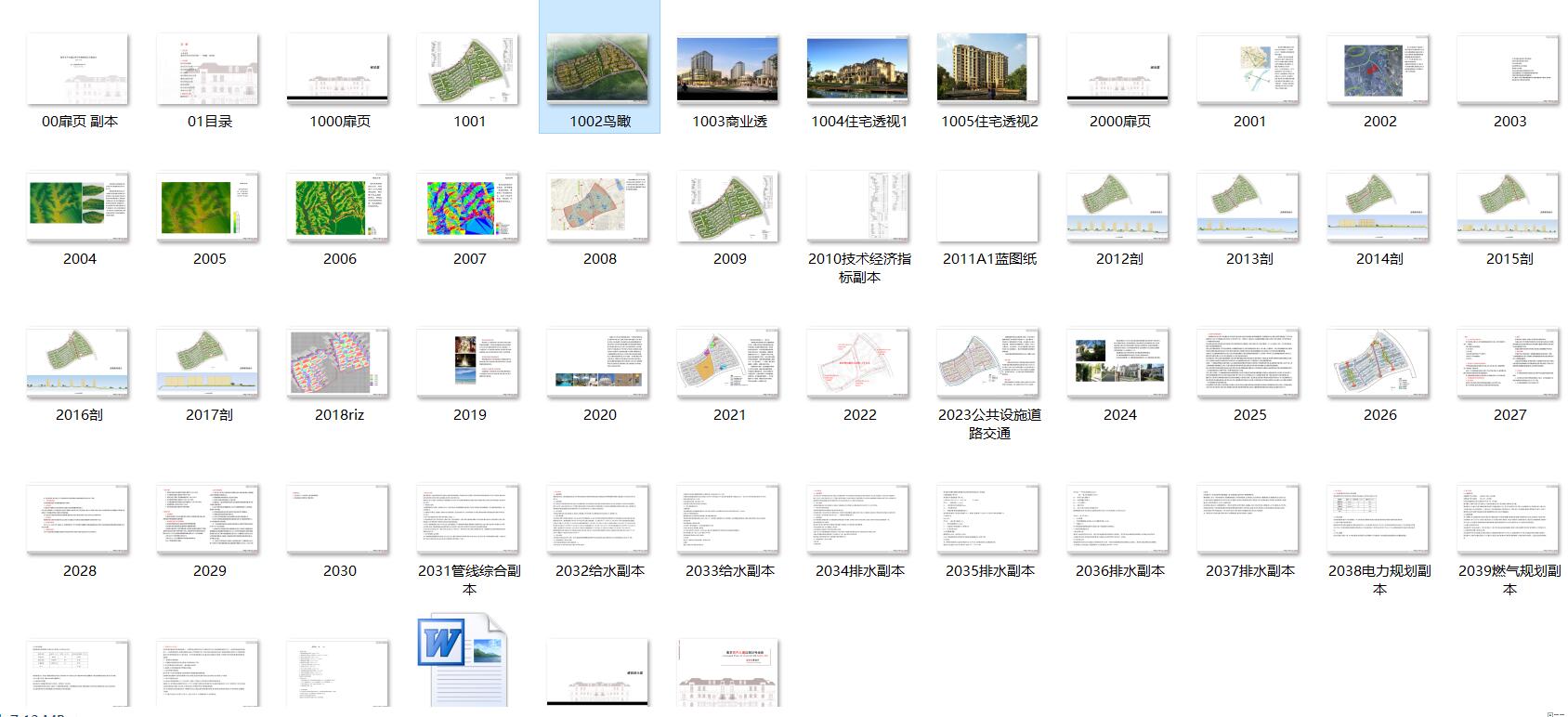Click the 2038电力规划副本 thumbnail
Image resolution: width=1568 pixels, height=717 pixels.
click(1379, 519)
